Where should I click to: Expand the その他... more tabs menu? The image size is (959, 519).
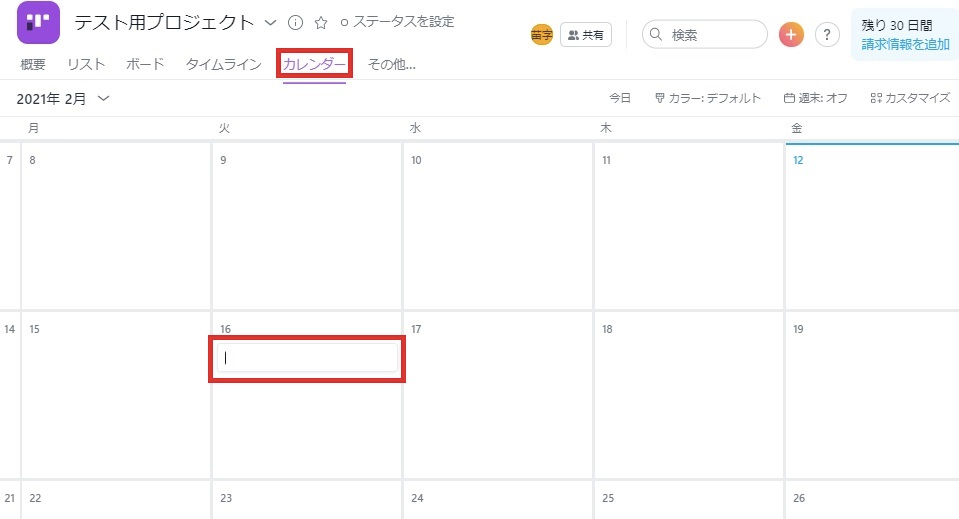pos(391,64)
